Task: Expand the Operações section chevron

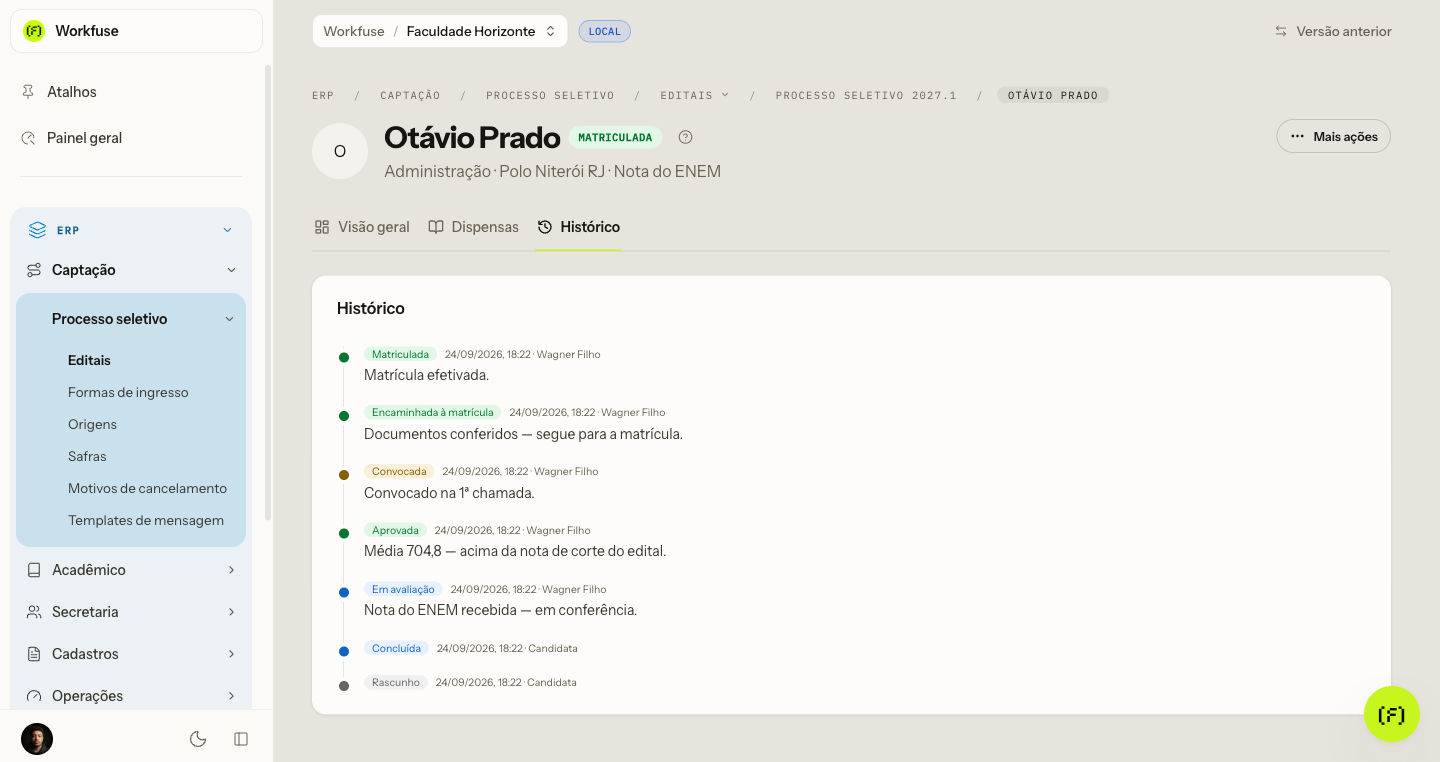Action: tap(231, 696)
